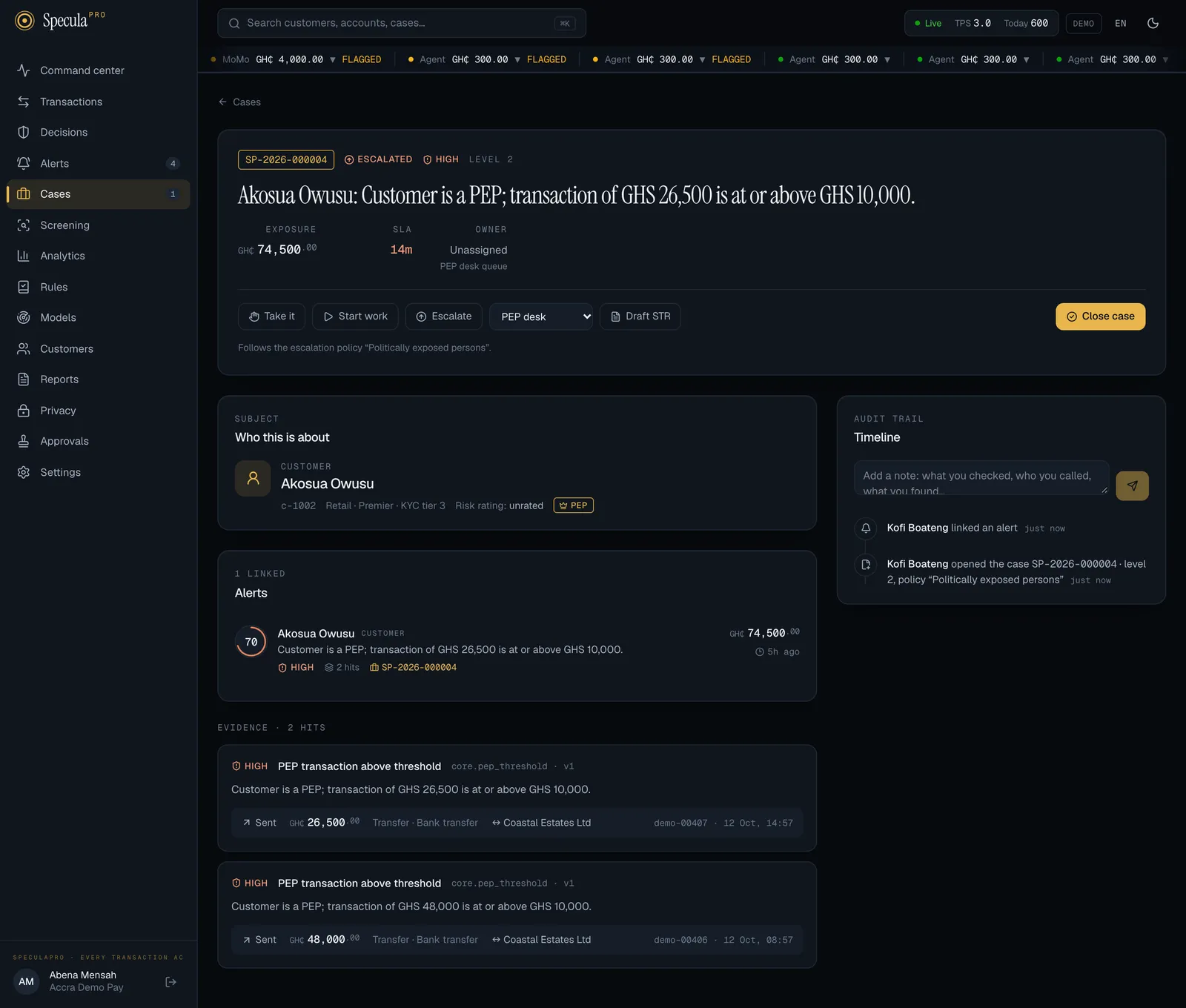
Task: Click the Models target icon
Action: (x=24, y=317)
